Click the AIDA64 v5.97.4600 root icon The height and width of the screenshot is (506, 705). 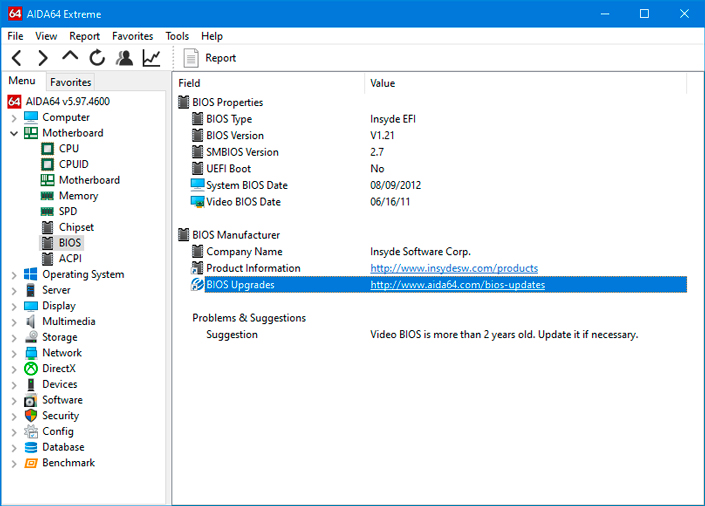14,102
